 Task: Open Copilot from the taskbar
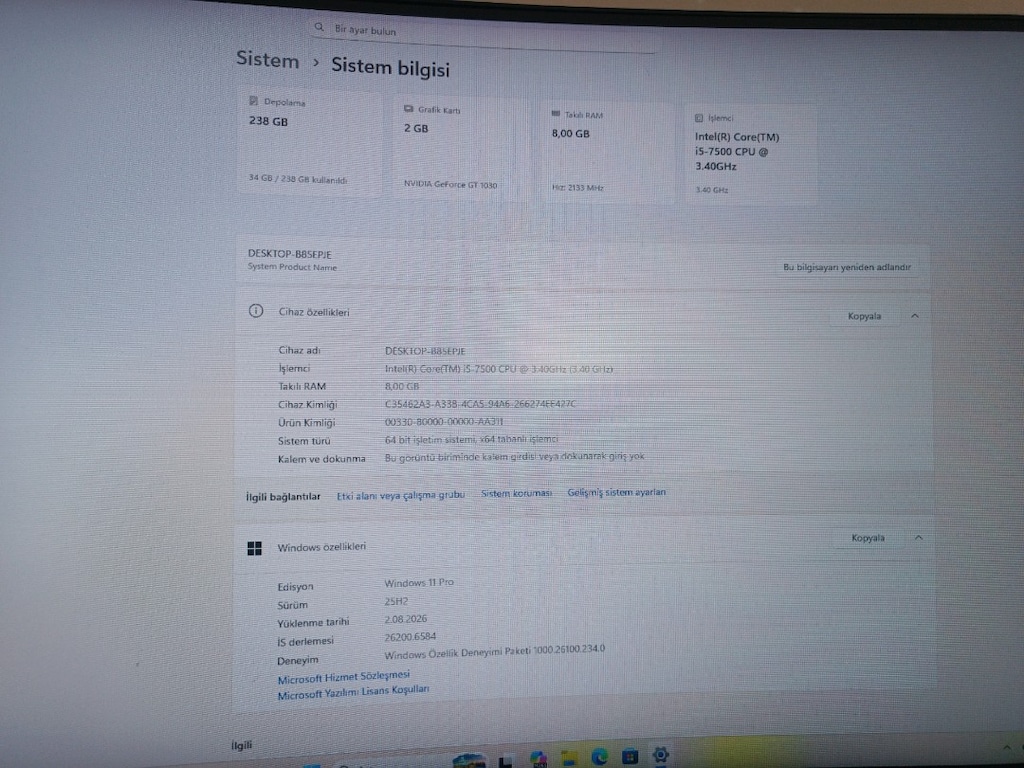click(x=539, y=758)
